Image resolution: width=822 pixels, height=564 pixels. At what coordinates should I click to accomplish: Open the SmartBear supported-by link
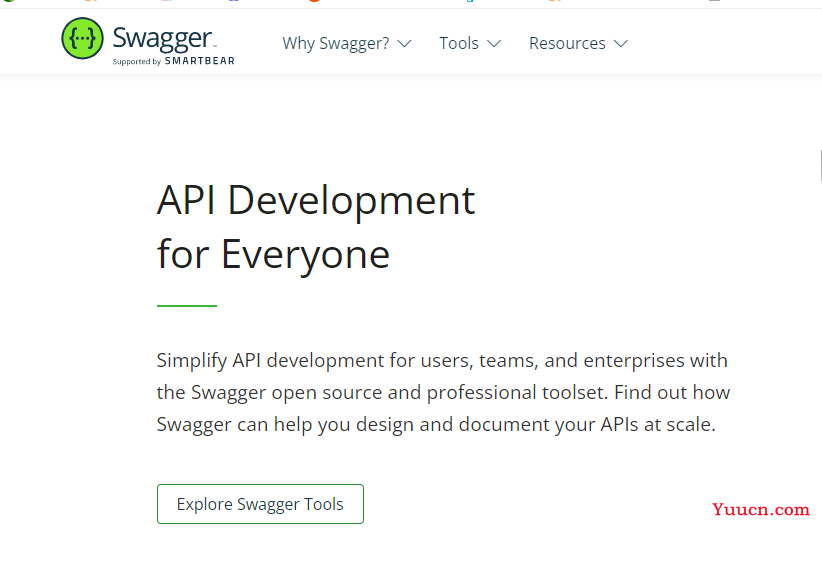pos(174,61)
